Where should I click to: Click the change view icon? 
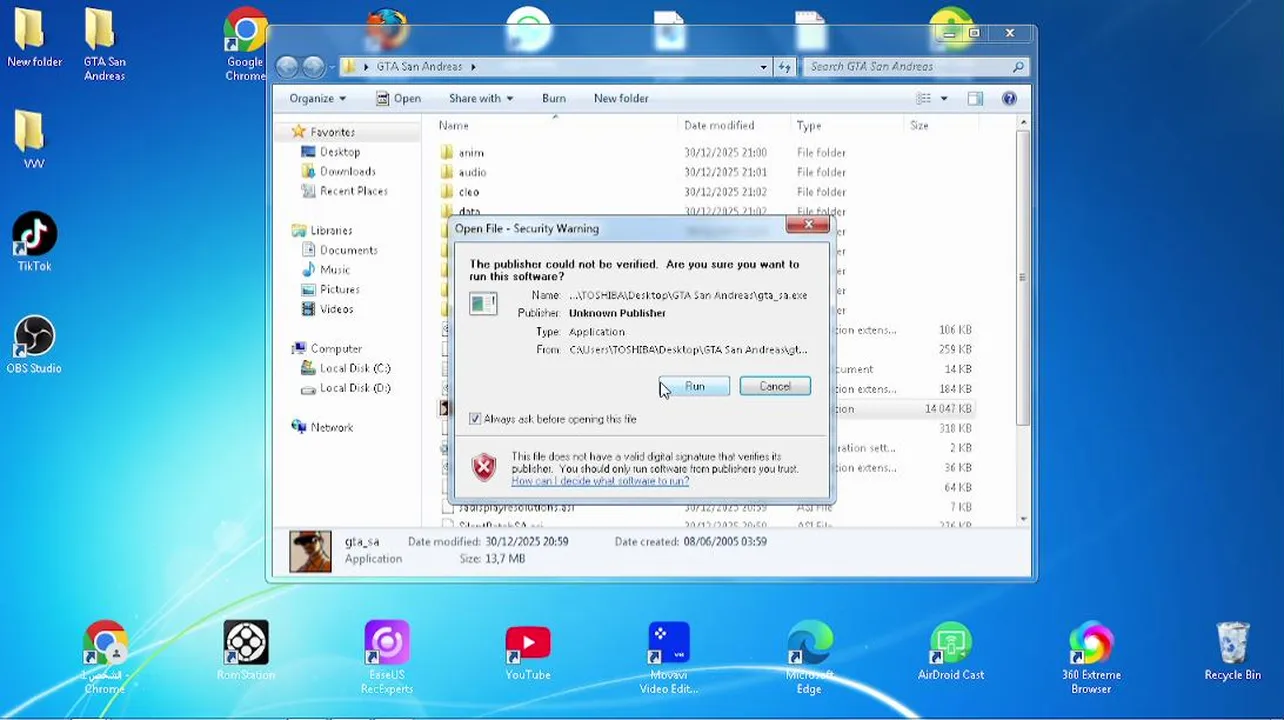(x=924, y=98)
